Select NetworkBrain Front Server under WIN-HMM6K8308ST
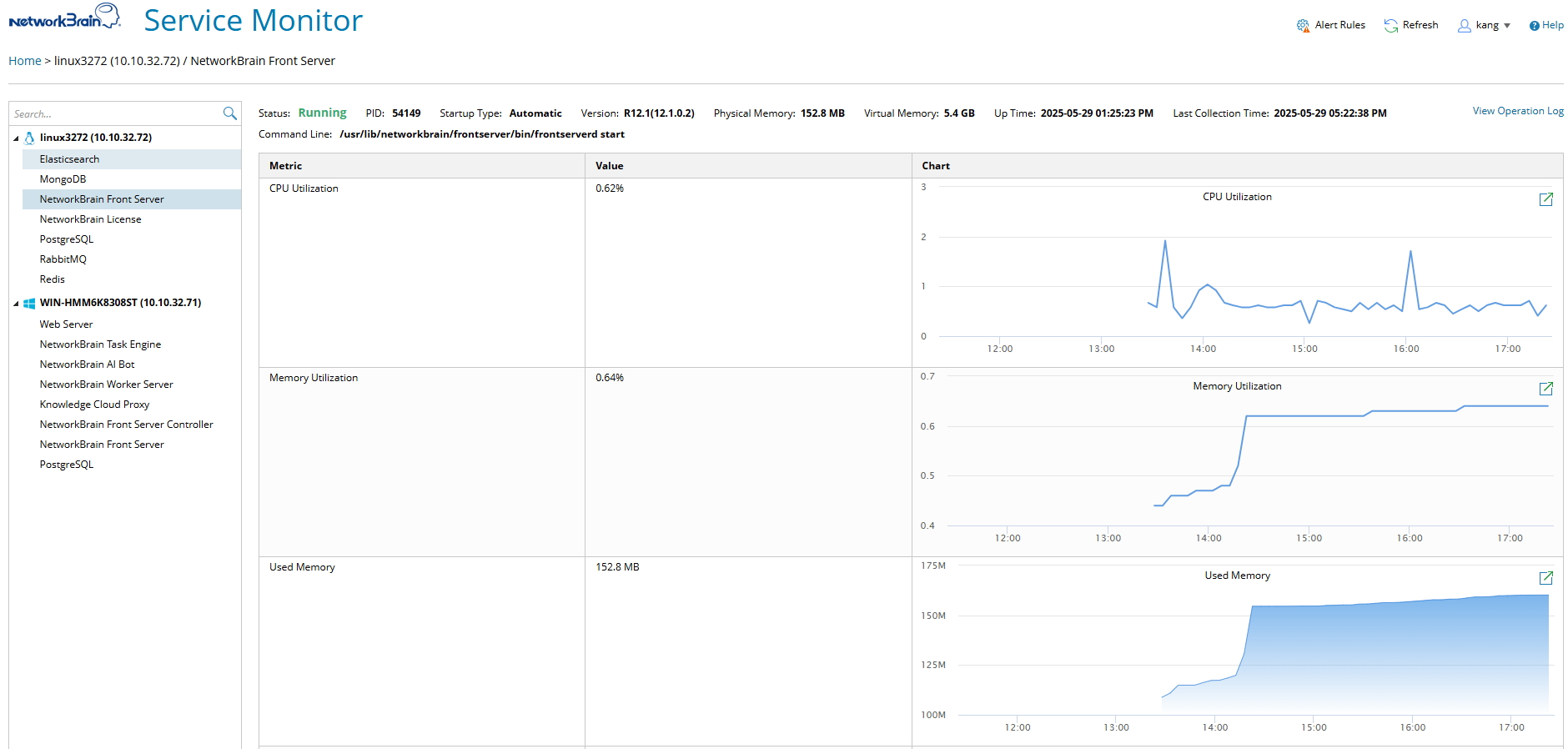The height and width of the screenshot is (749, 1568). pyautogui.click(x=132, y=445)
